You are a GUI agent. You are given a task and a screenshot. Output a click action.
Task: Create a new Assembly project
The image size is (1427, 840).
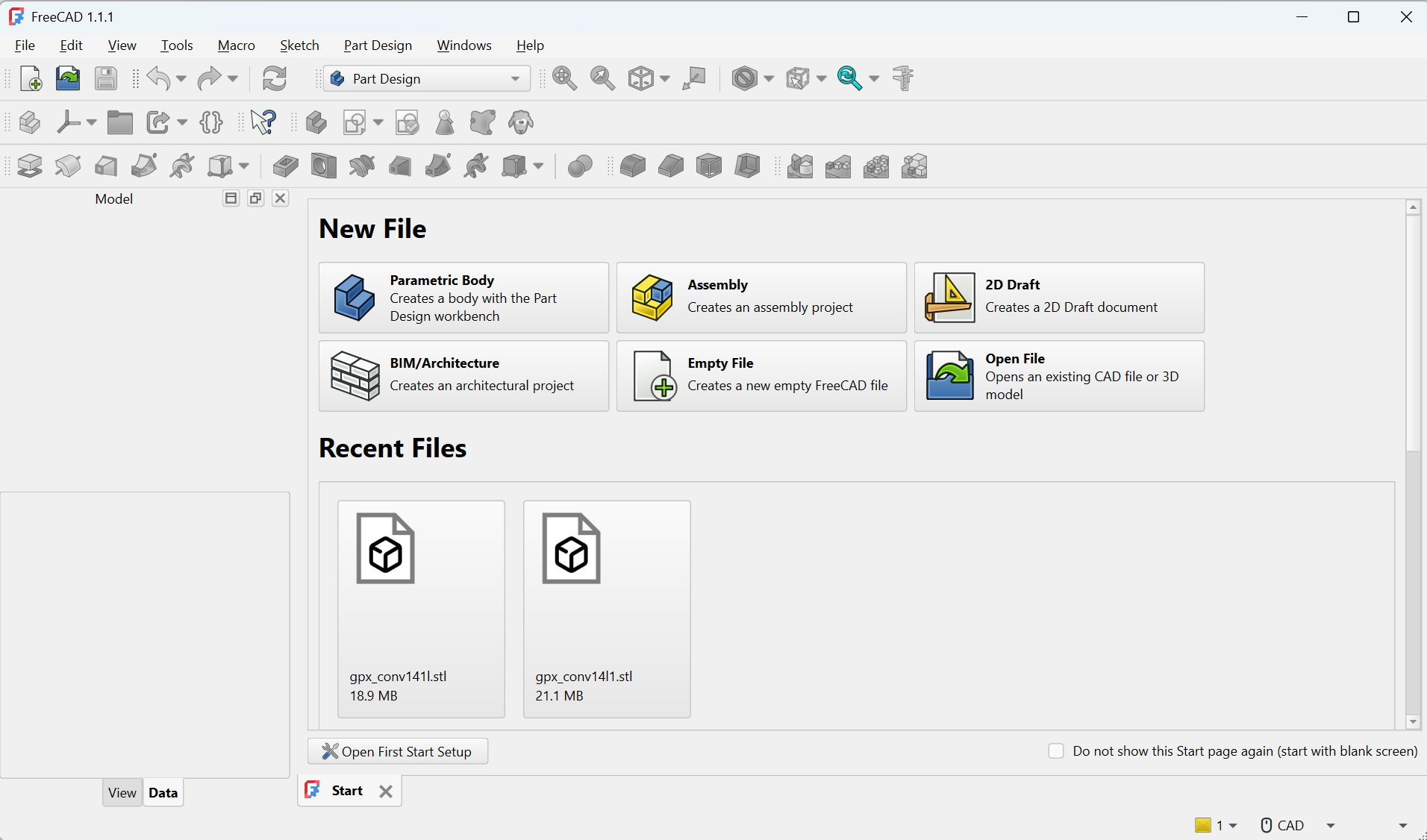click(761, 298)
